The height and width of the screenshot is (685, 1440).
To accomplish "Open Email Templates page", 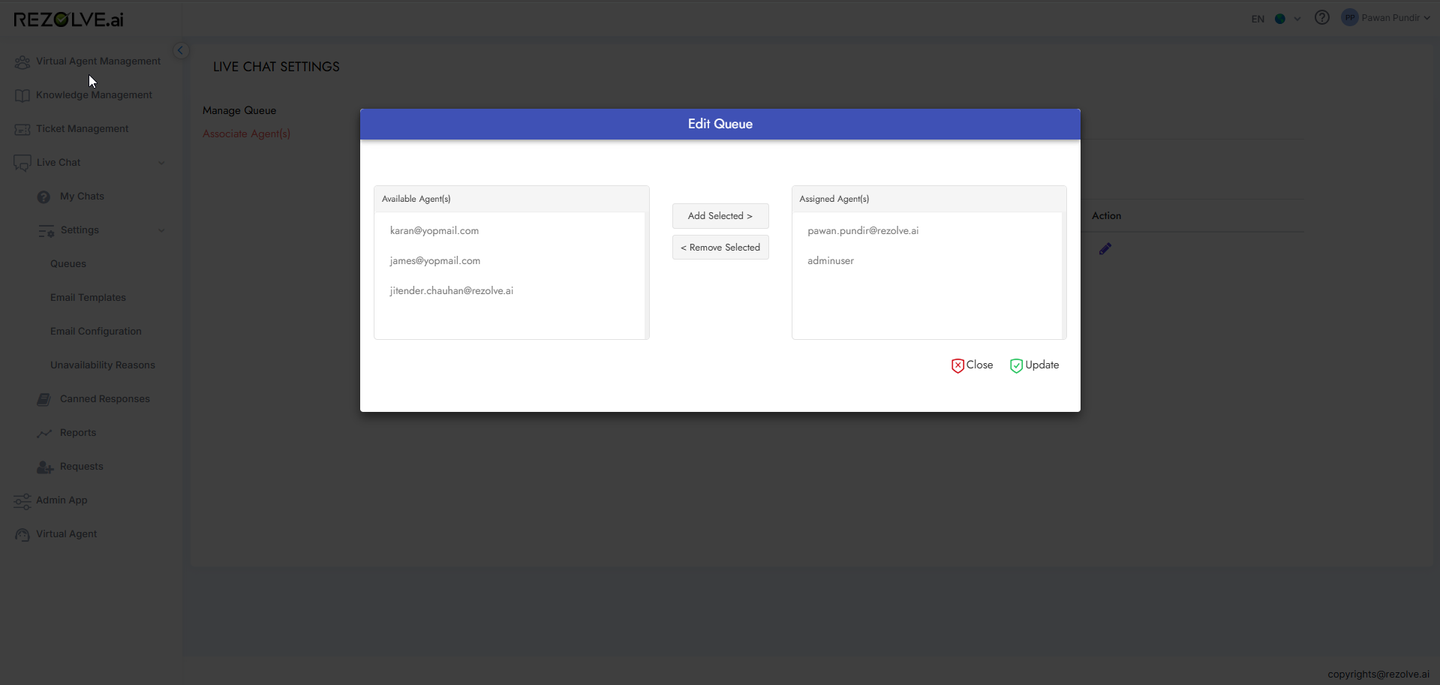I will pyautogui.click(x=88, y=298).
